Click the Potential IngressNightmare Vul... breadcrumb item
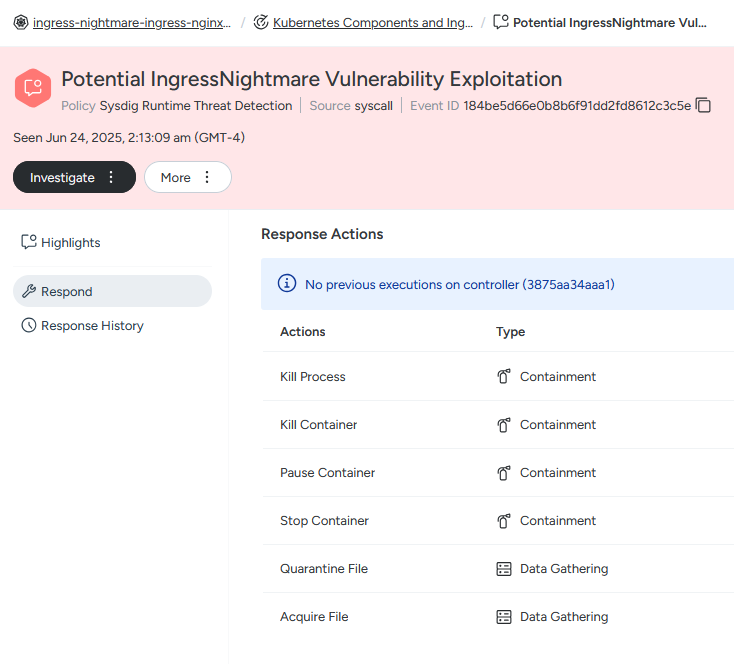 609,22
